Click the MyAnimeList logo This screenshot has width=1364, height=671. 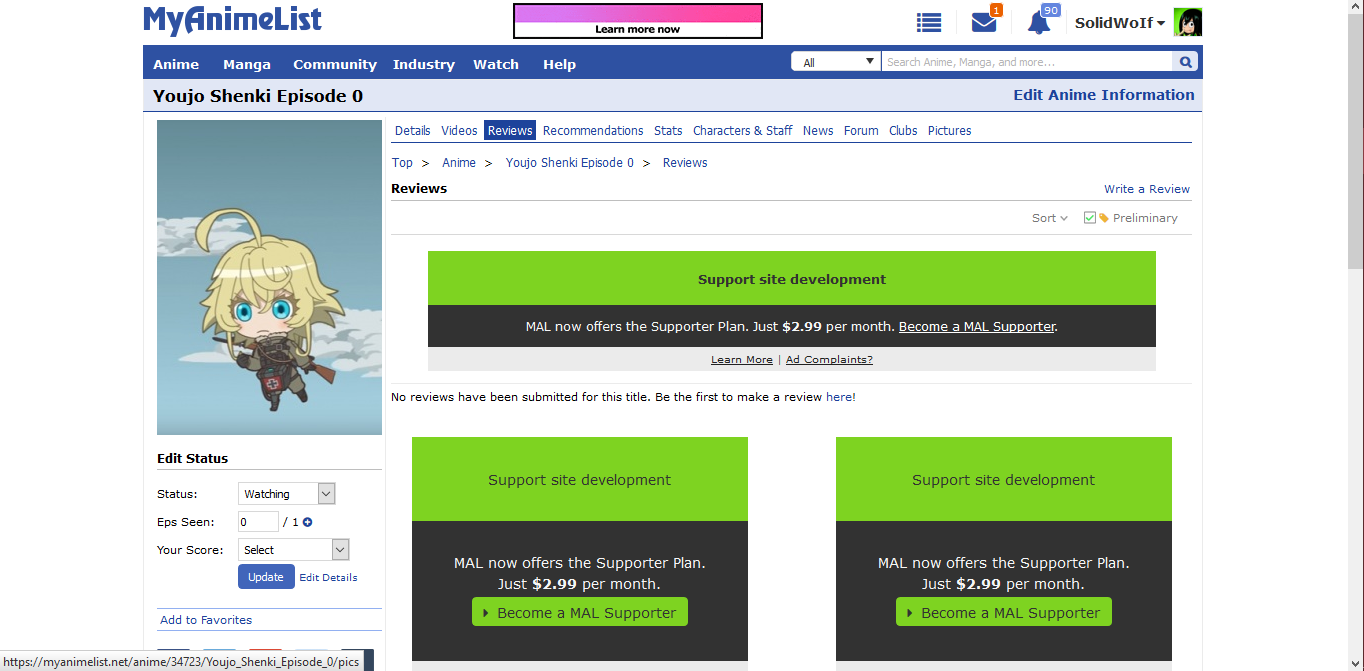(x=232, y=20)
